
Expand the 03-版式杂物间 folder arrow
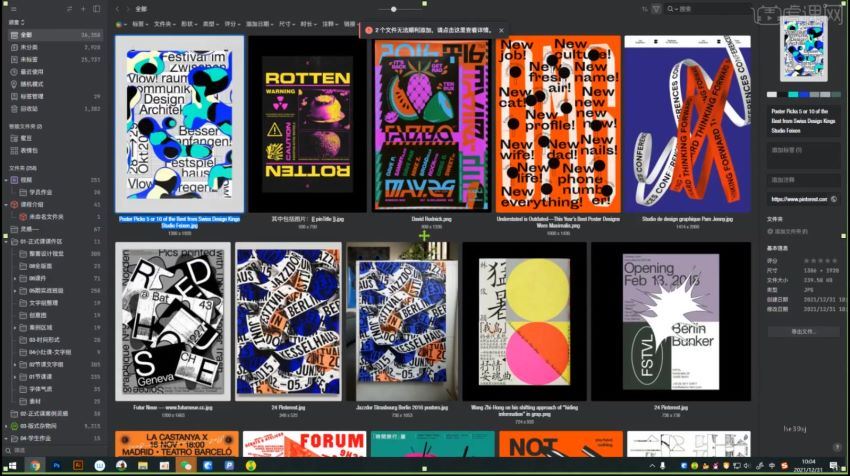point(7,426)
